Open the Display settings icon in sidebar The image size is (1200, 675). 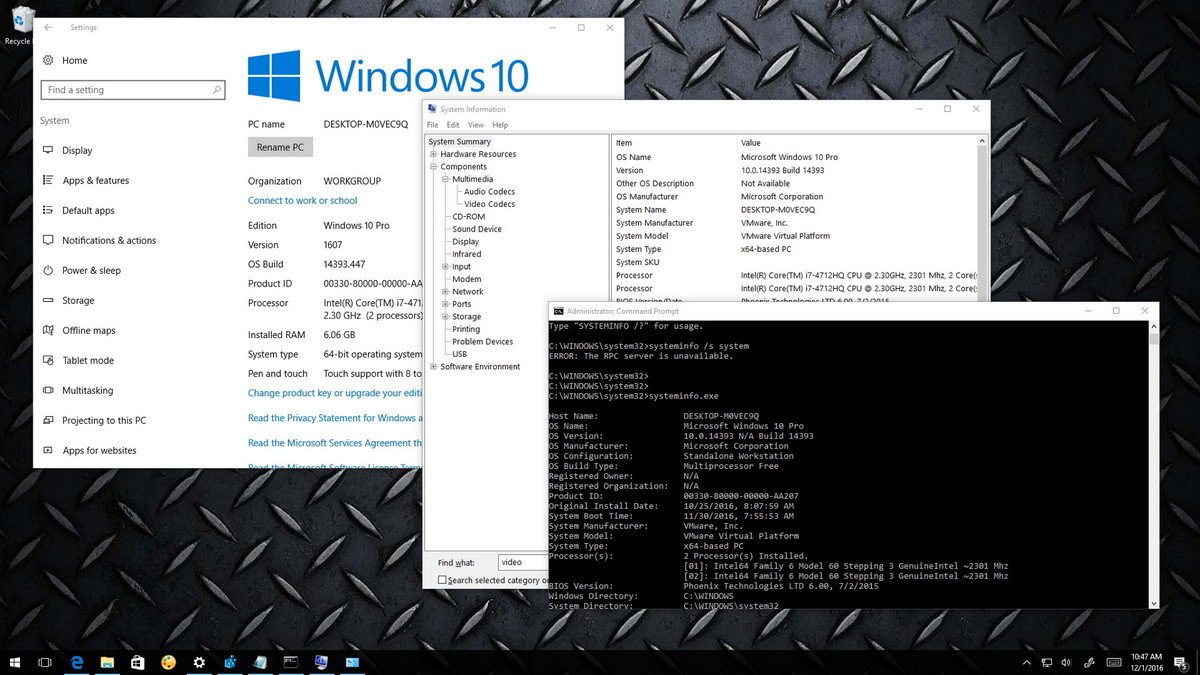(48, 151)
